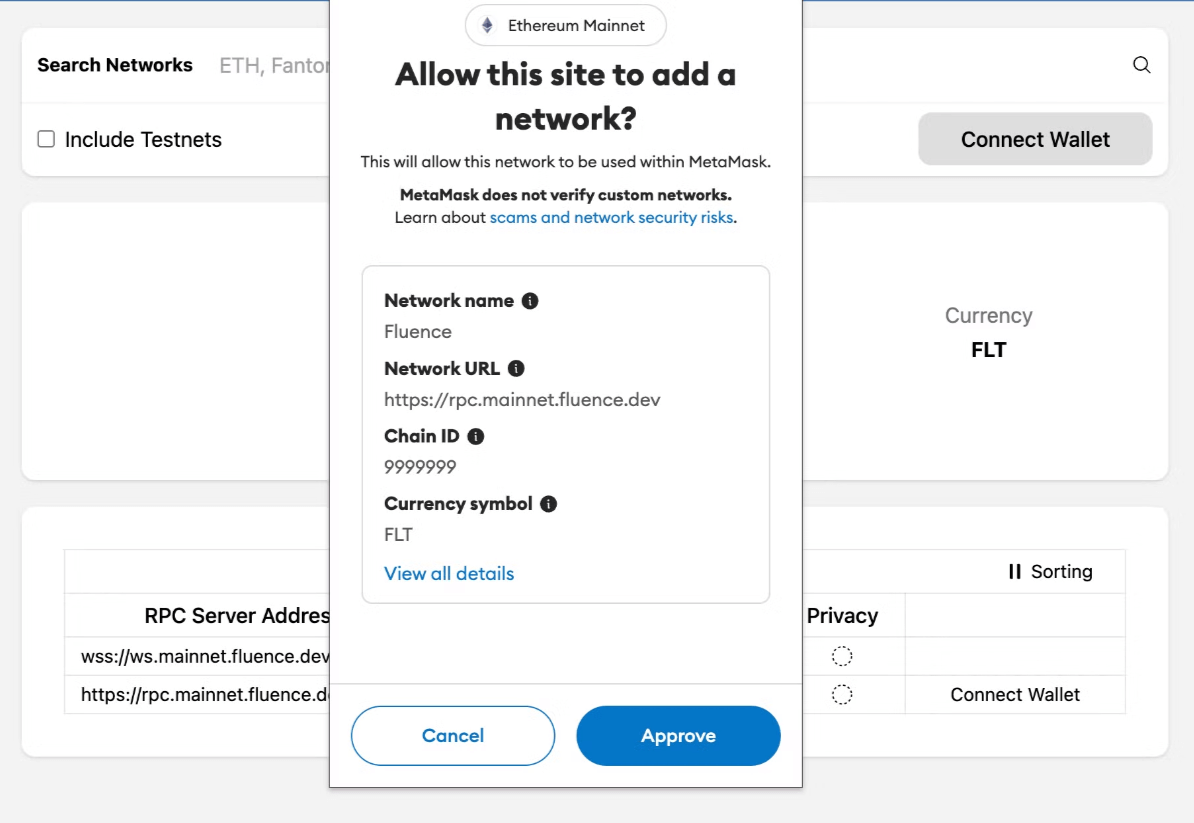Approve adding the Fluence network
Image resolution: width=1194 pixels, height=823 pixels.
678,735
